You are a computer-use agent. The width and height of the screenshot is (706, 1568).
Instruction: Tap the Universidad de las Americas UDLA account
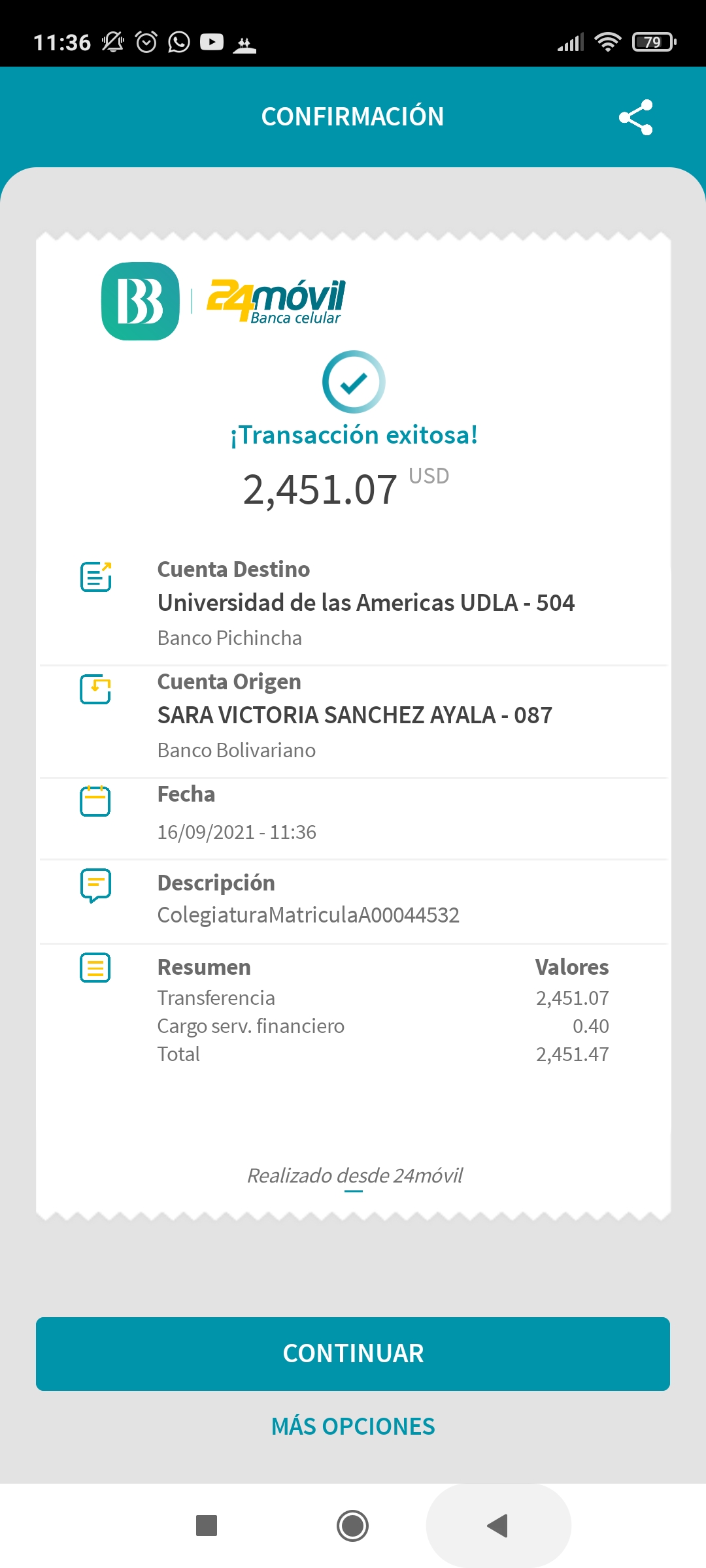coord(366,602)
